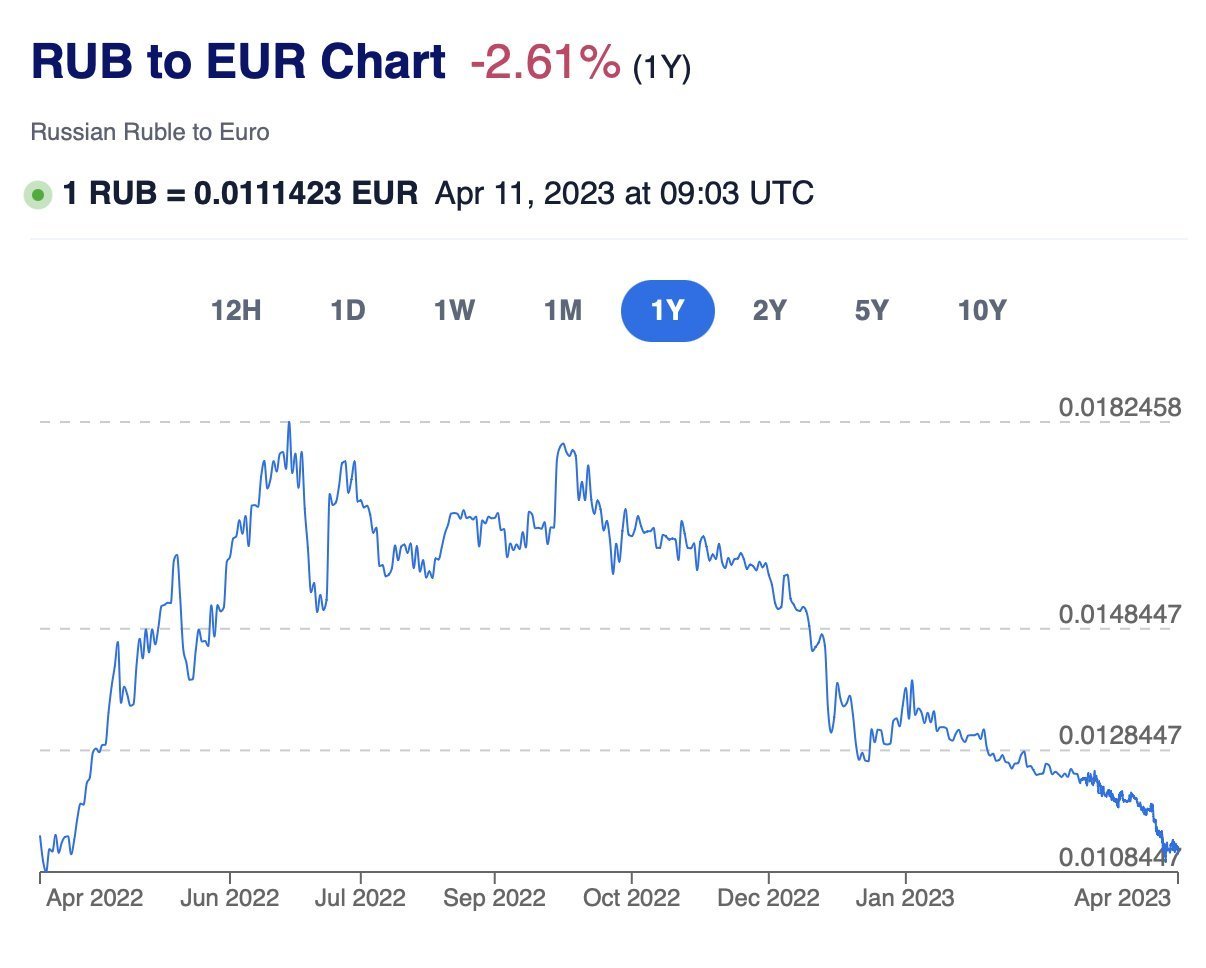Click the 0.0128447 axis label
This screenshot has height=968, width=1206.
[x=1119, y=735]
